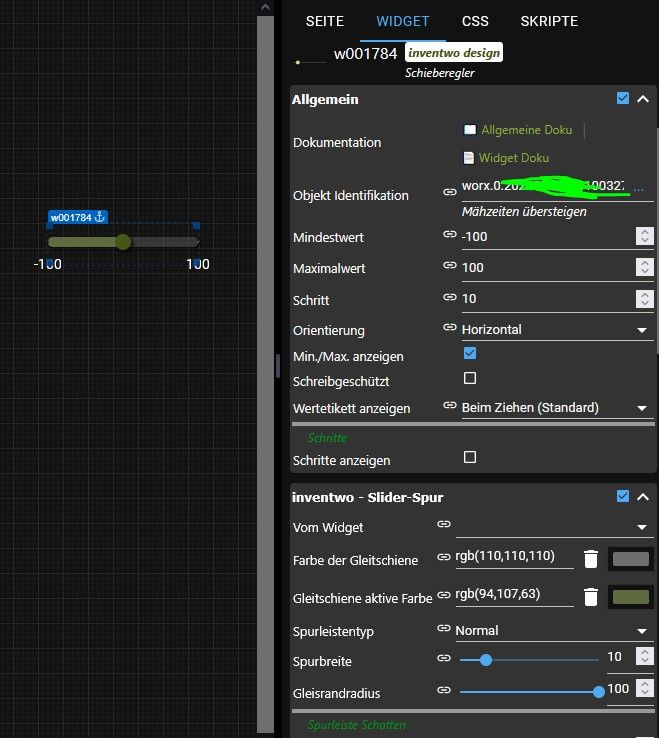Adjust the Maximalwert stepper arrows

pyautogui.click(x=644, y=267)
